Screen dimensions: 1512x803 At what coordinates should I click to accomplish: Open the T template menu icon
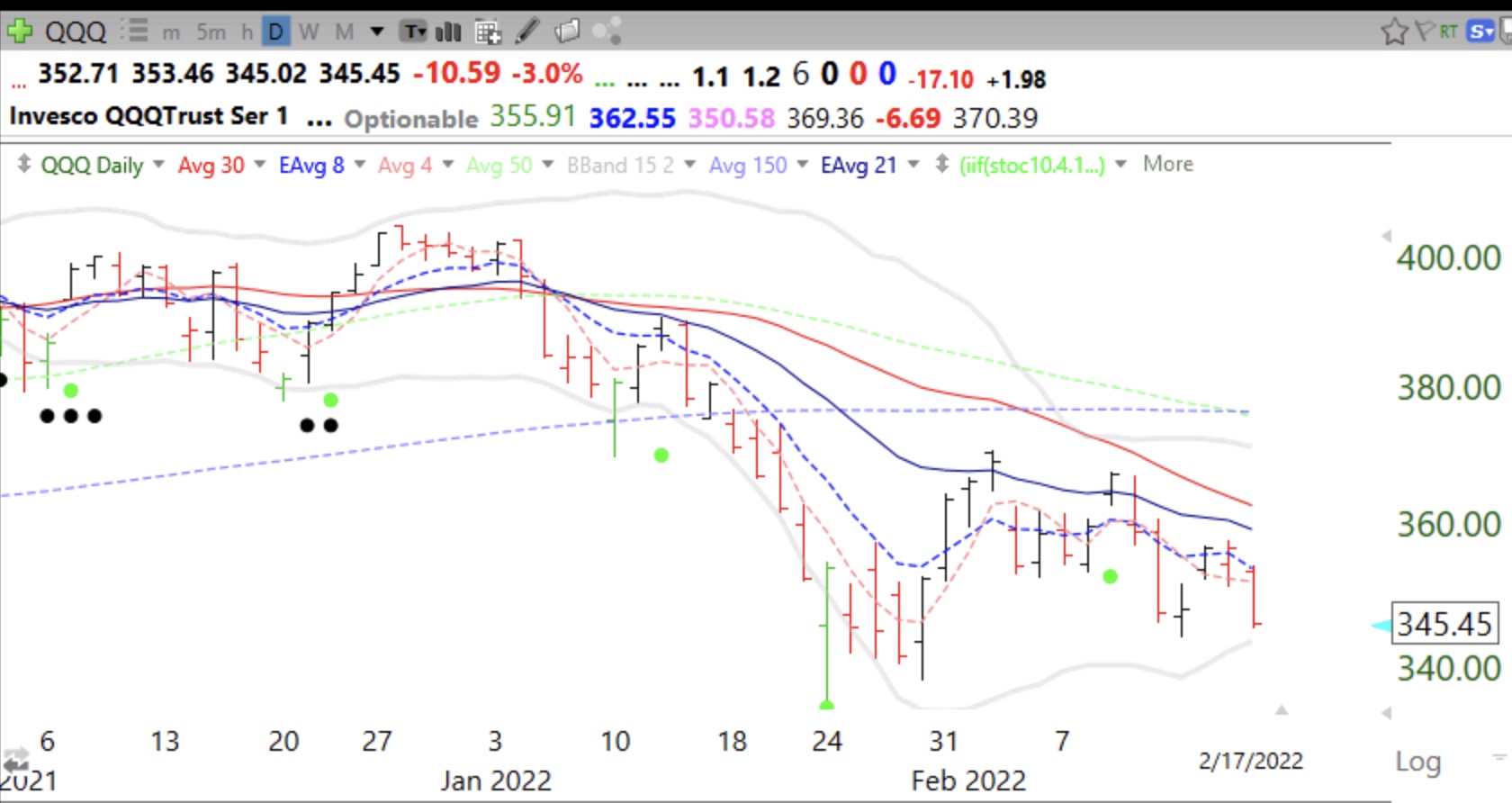coord(413,32)
